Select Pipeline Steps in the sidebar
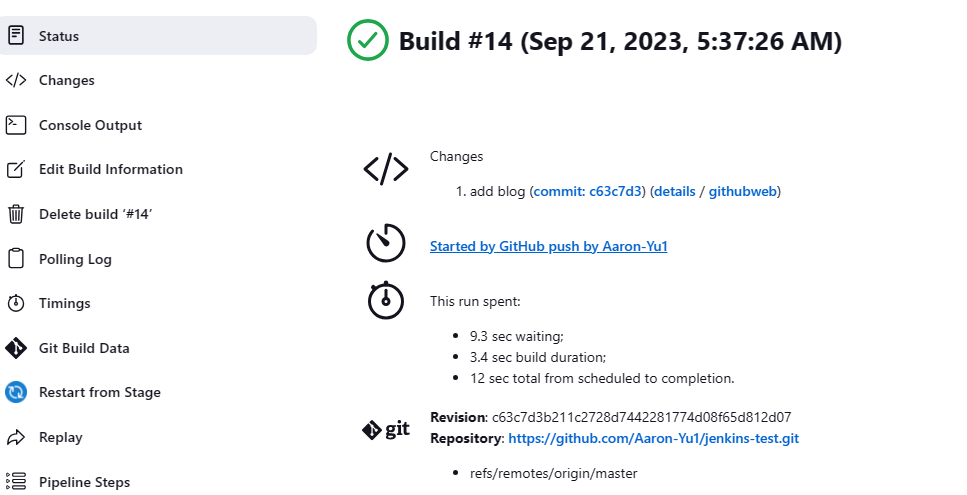Image resolution: width=967 pixels, height=495 pixels. (x=84, y=482)
